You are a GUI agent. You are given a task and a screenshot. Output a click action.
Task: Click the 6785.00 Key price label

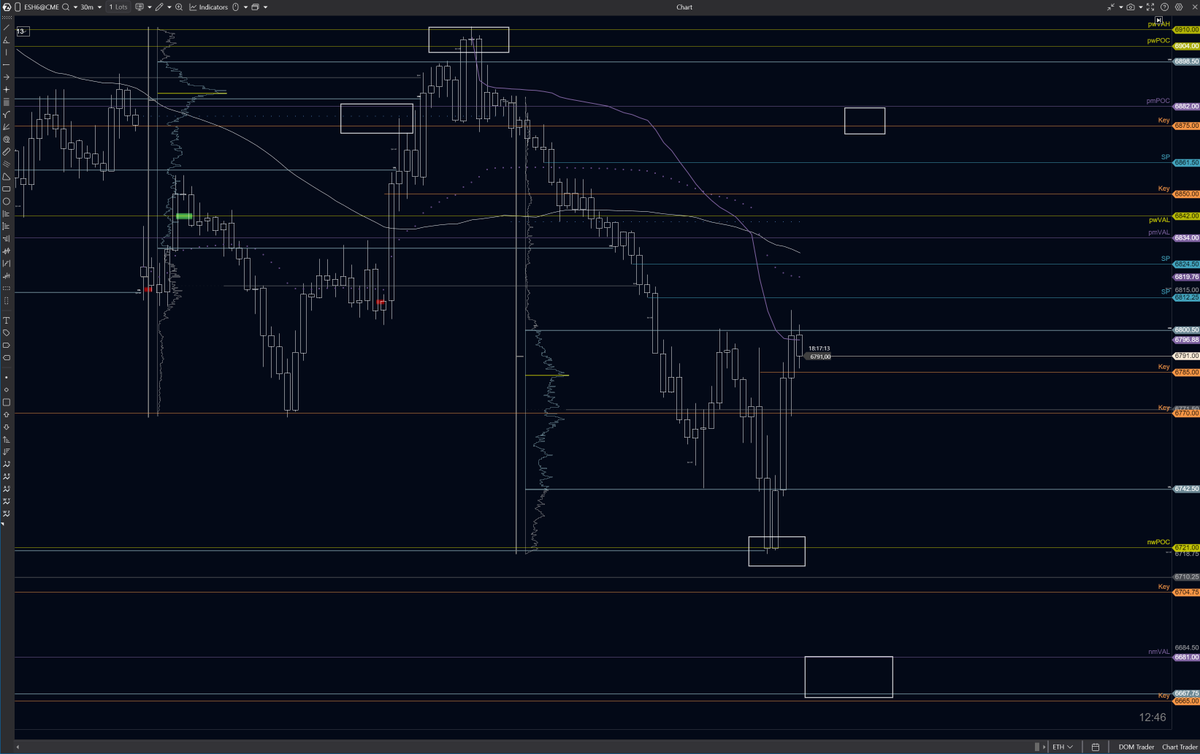pos(1186,372)
